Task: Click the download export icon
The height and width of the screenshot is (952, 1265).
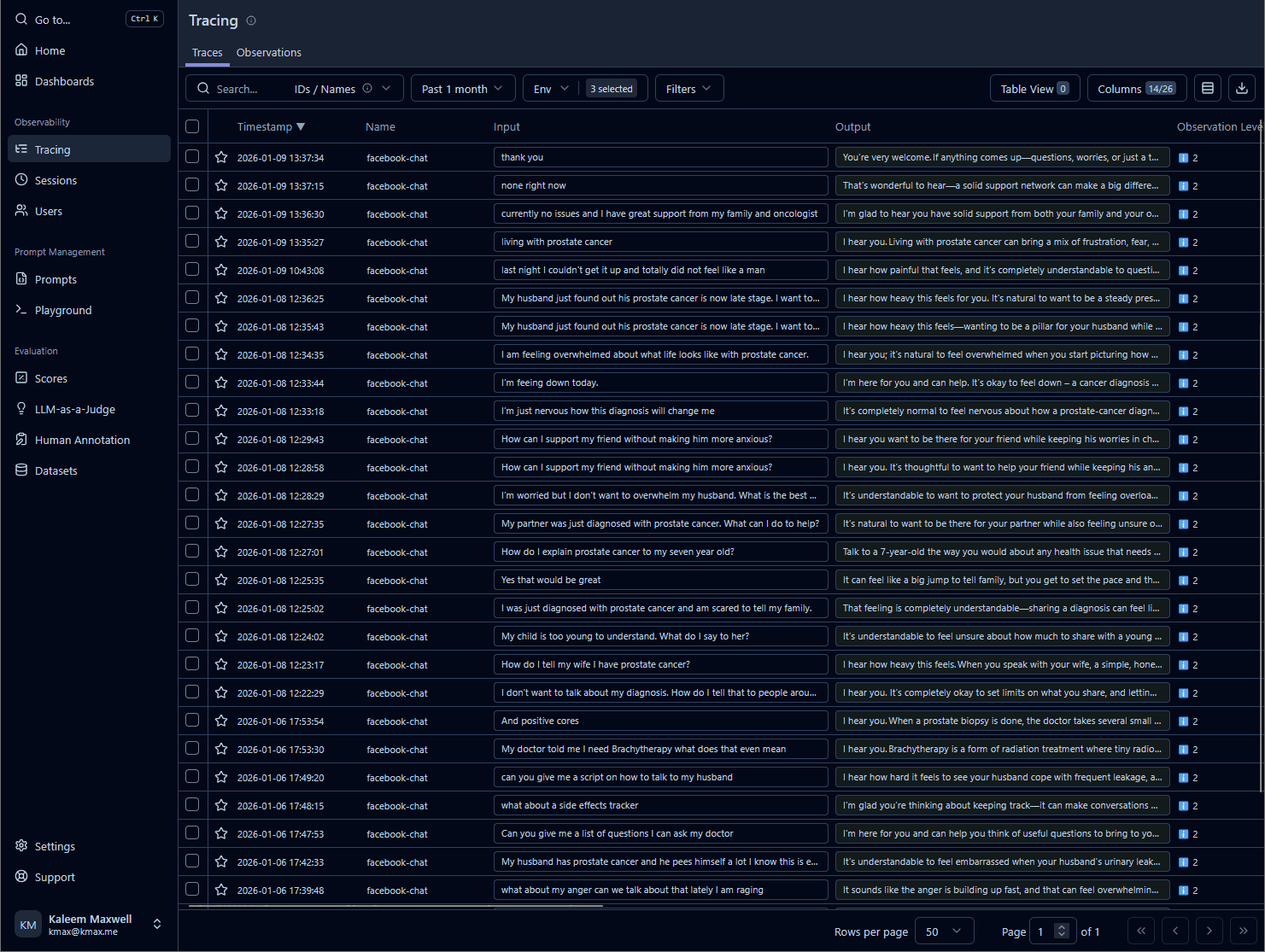Action: click(1242, 88)
